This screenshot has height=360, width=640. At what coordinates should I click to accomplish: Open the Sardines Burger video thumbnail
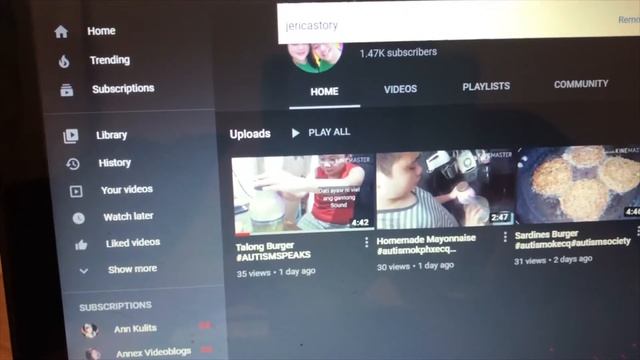pyautogui.click(x=578, y=184)
